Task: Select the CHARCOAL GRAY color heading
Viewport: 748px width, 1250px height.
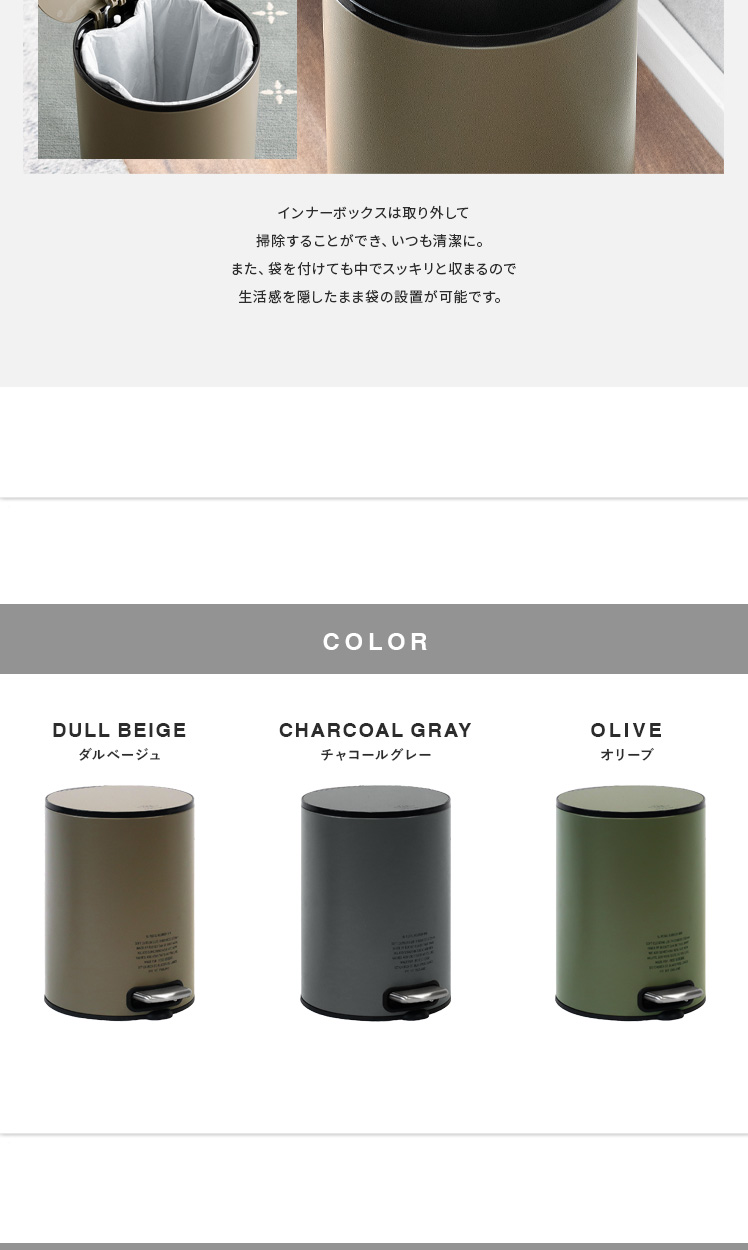Action: [375, 730]
